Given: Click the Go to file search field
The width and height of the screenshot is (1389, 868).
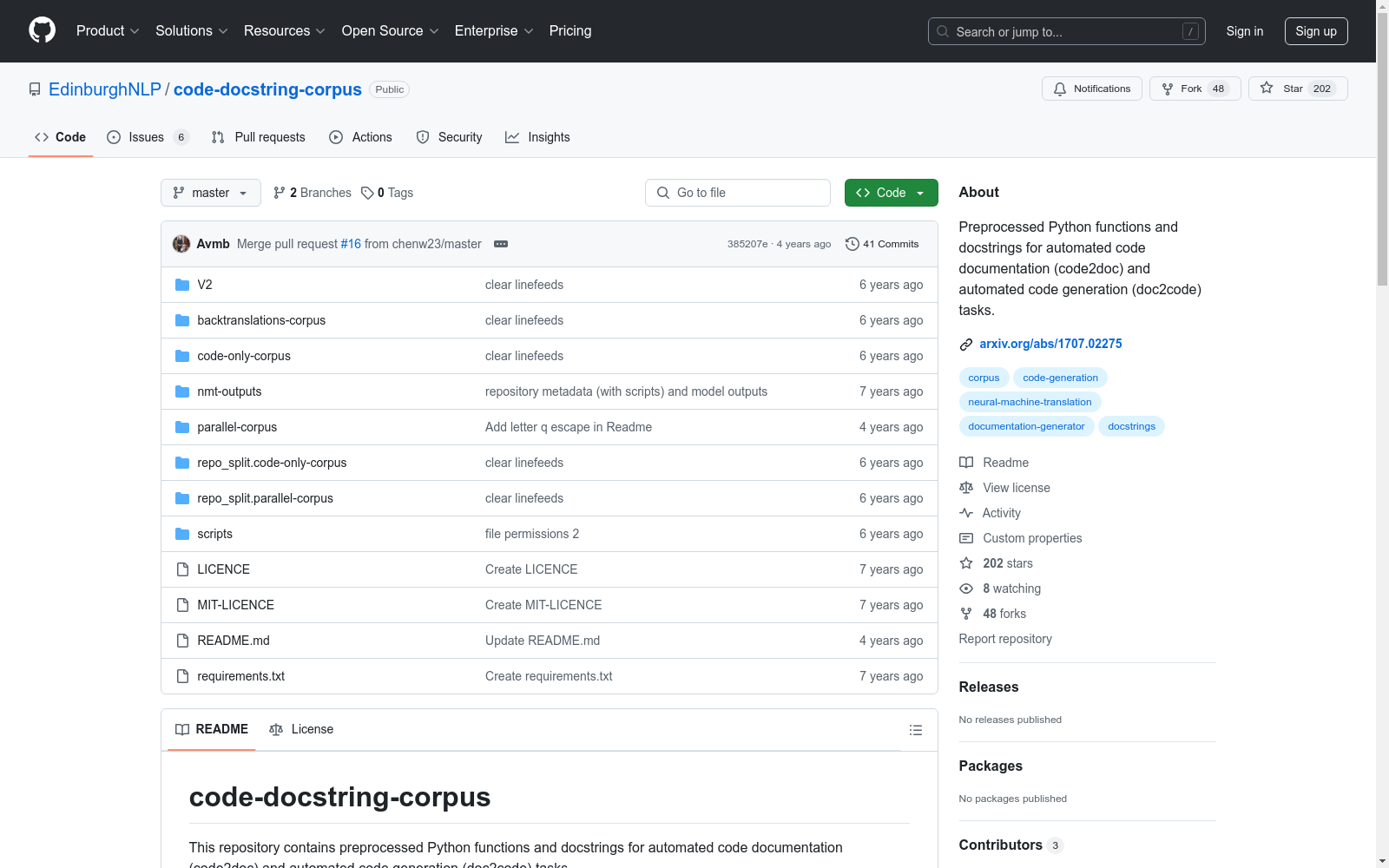Looking at the screenshot, I should pyautogui.click(x=738, y=193).
